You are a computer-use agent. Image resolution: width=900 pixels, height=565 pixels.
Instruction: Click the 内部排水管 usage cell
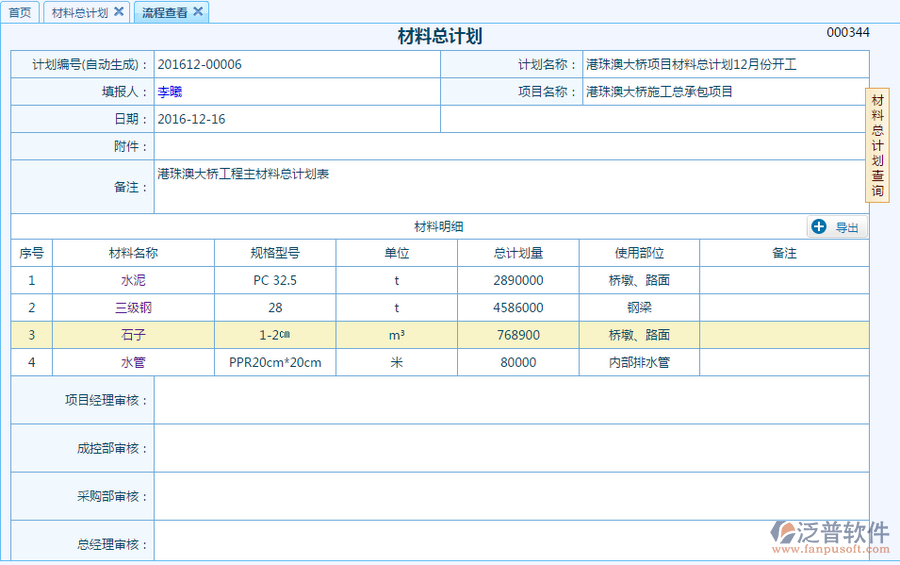click(639, 362)
